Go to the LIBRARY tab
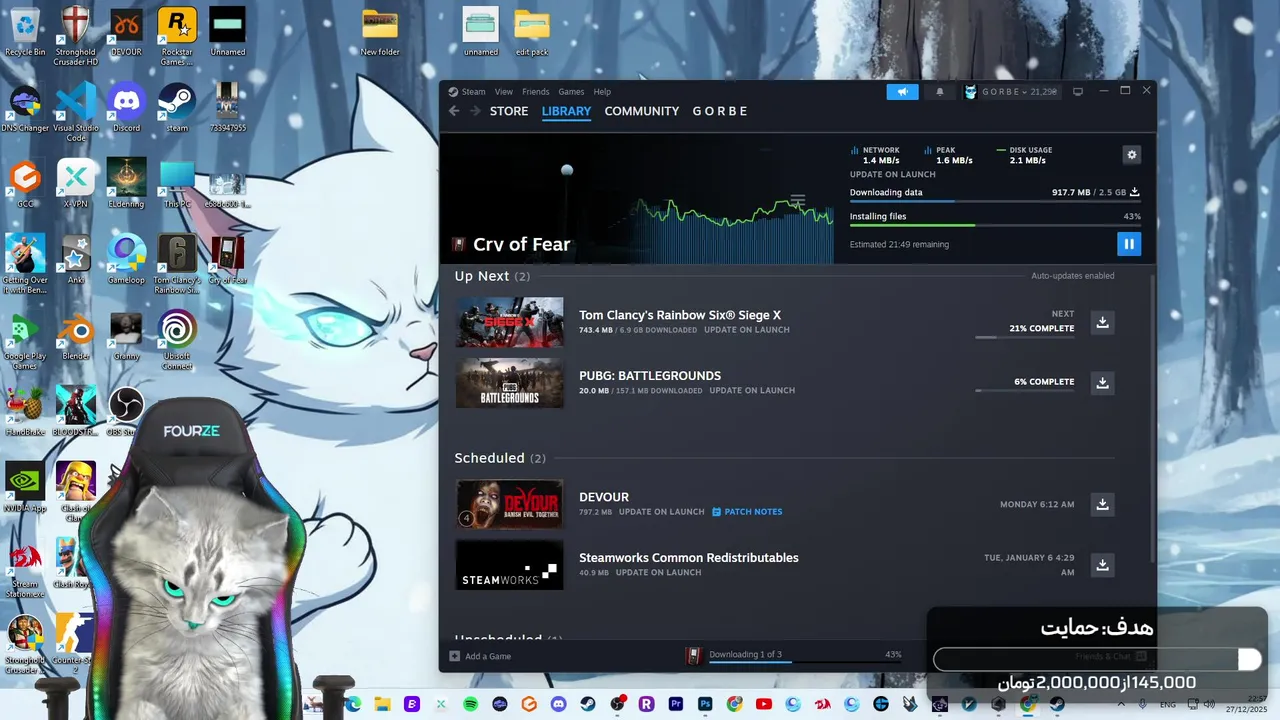The width and height of the screenshot is (1280, 720). click(566, 111)
